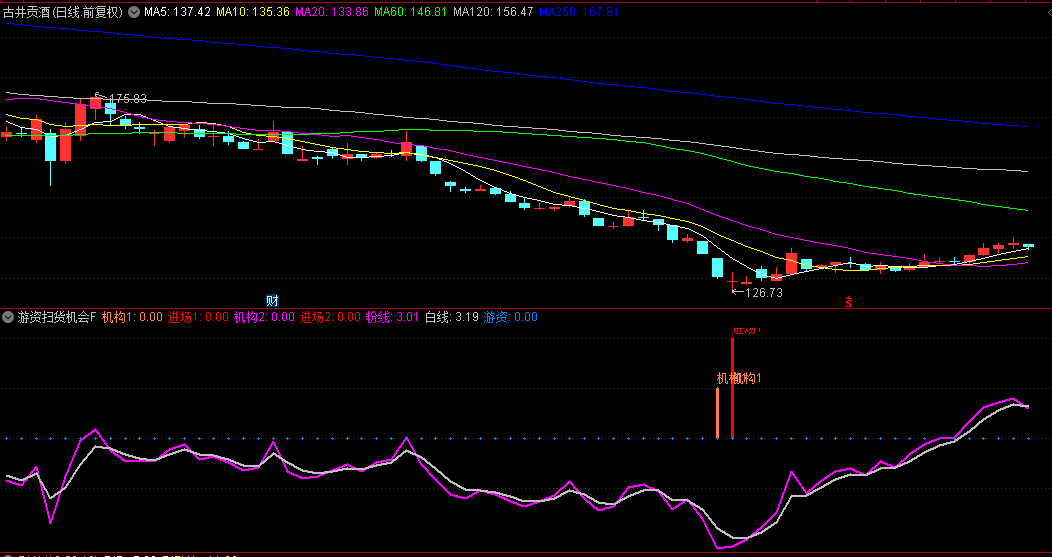The image size is (1052, 557).
Task: Click the 白线: 3.19 indicator value
Action: 452,317
